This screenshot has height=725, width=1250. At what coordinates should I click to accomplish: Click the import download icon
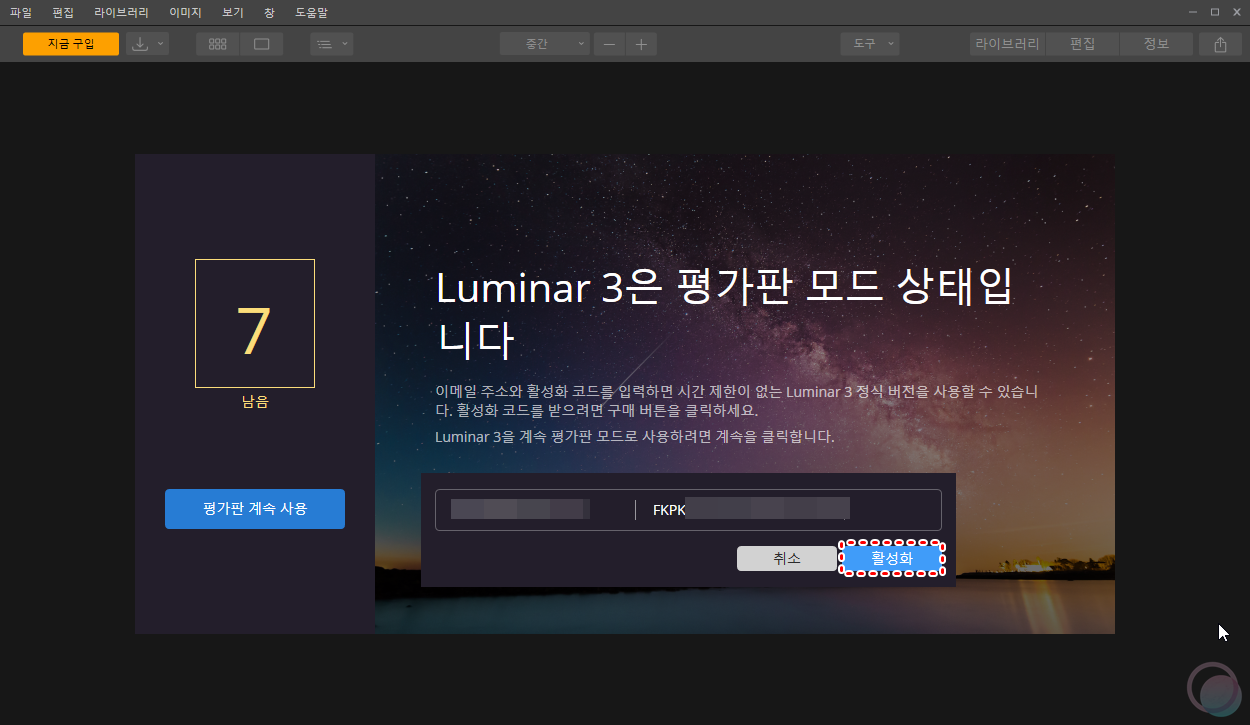(x=140, y=44)
